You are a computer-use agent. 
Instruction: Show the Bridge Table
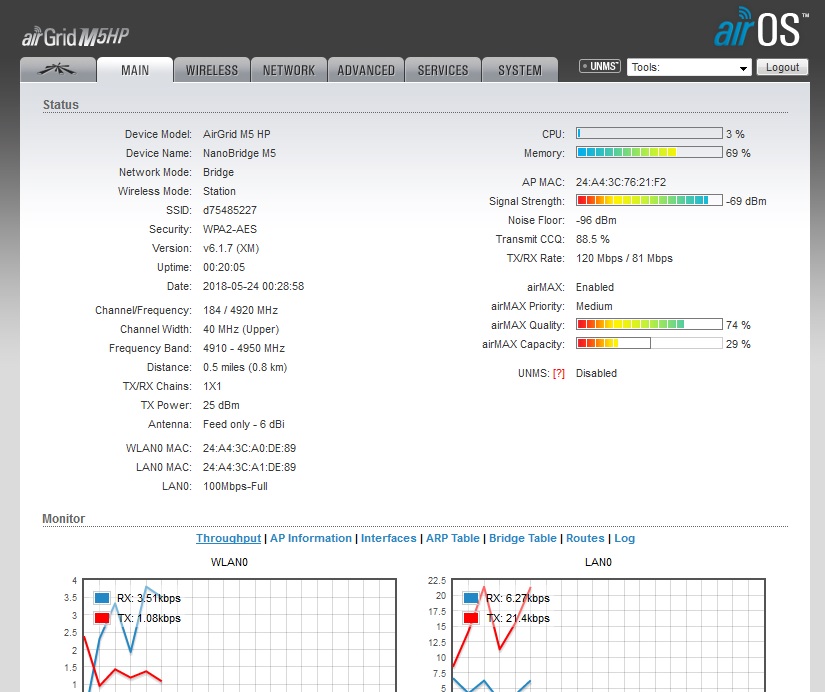pyautogui.click(x=523, y=538)
